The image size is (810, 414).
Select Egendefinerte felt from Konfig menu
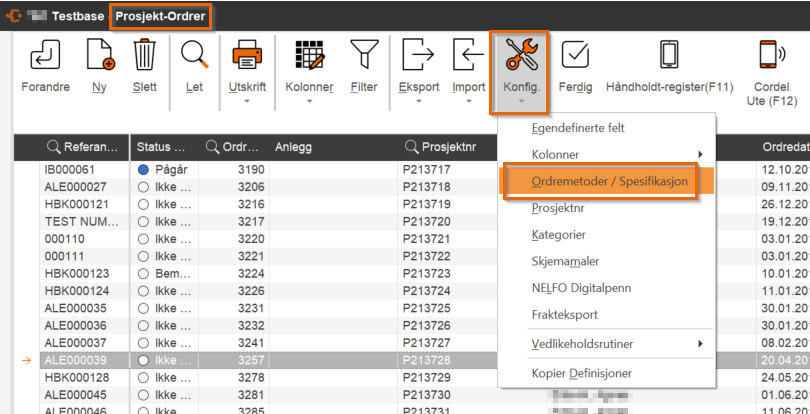pyautogui.click(x=578, y=128)
